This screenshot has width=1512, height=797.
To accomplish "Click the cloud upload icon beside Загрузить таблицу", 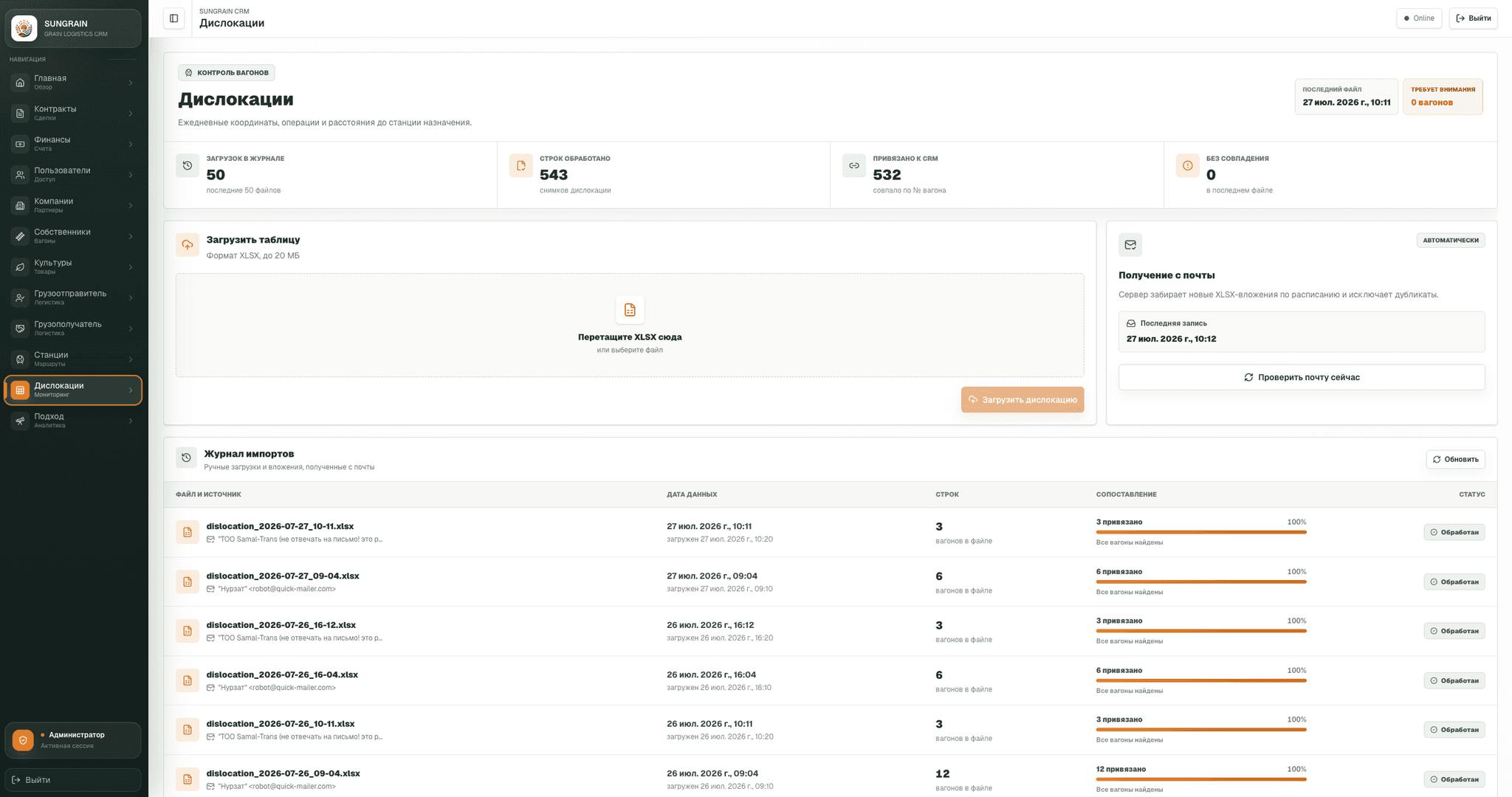I will tap(188, 245).
